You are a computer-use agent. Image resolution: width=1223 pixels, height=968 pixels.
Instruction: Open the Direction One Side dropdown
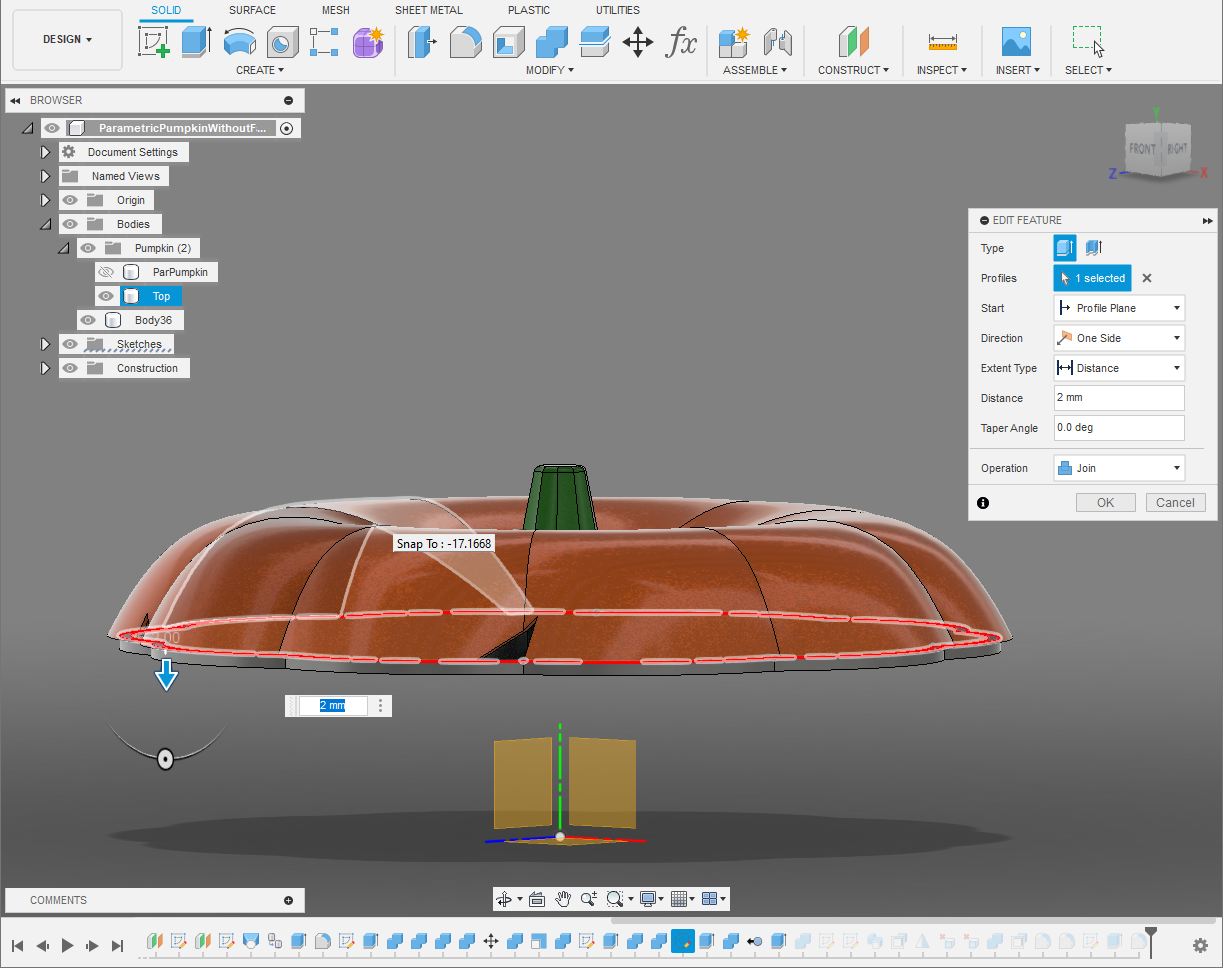coord(1119,338)
